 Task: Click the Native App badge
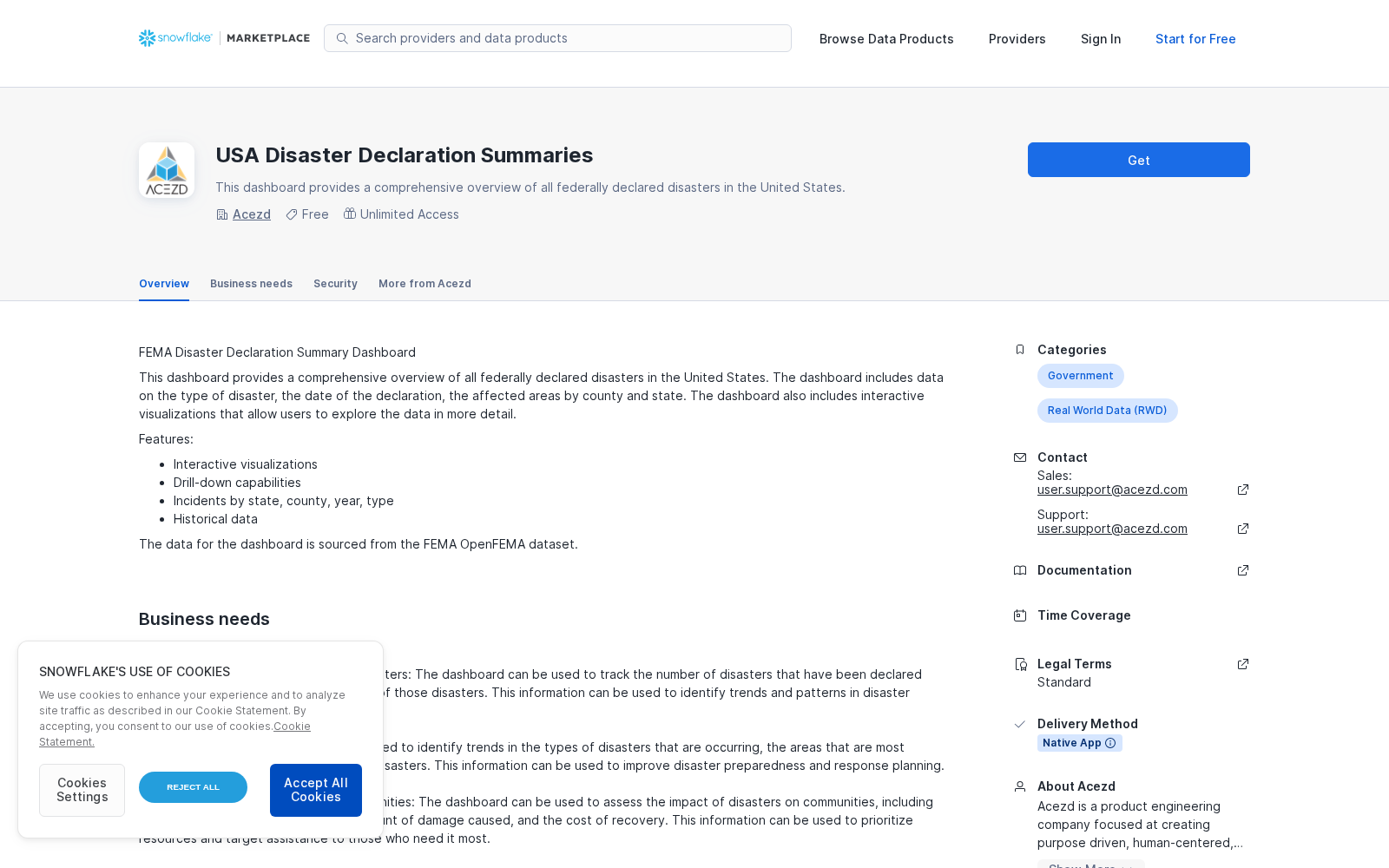1079,743
